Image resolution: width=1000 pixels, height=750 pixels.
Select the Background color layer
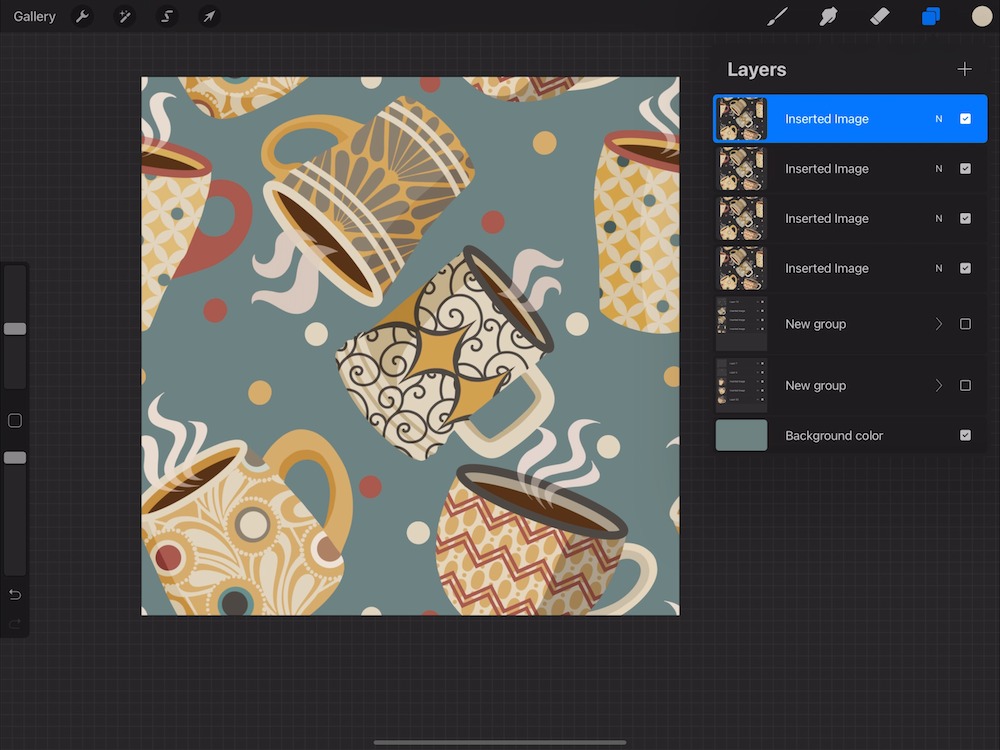[834, 436]
